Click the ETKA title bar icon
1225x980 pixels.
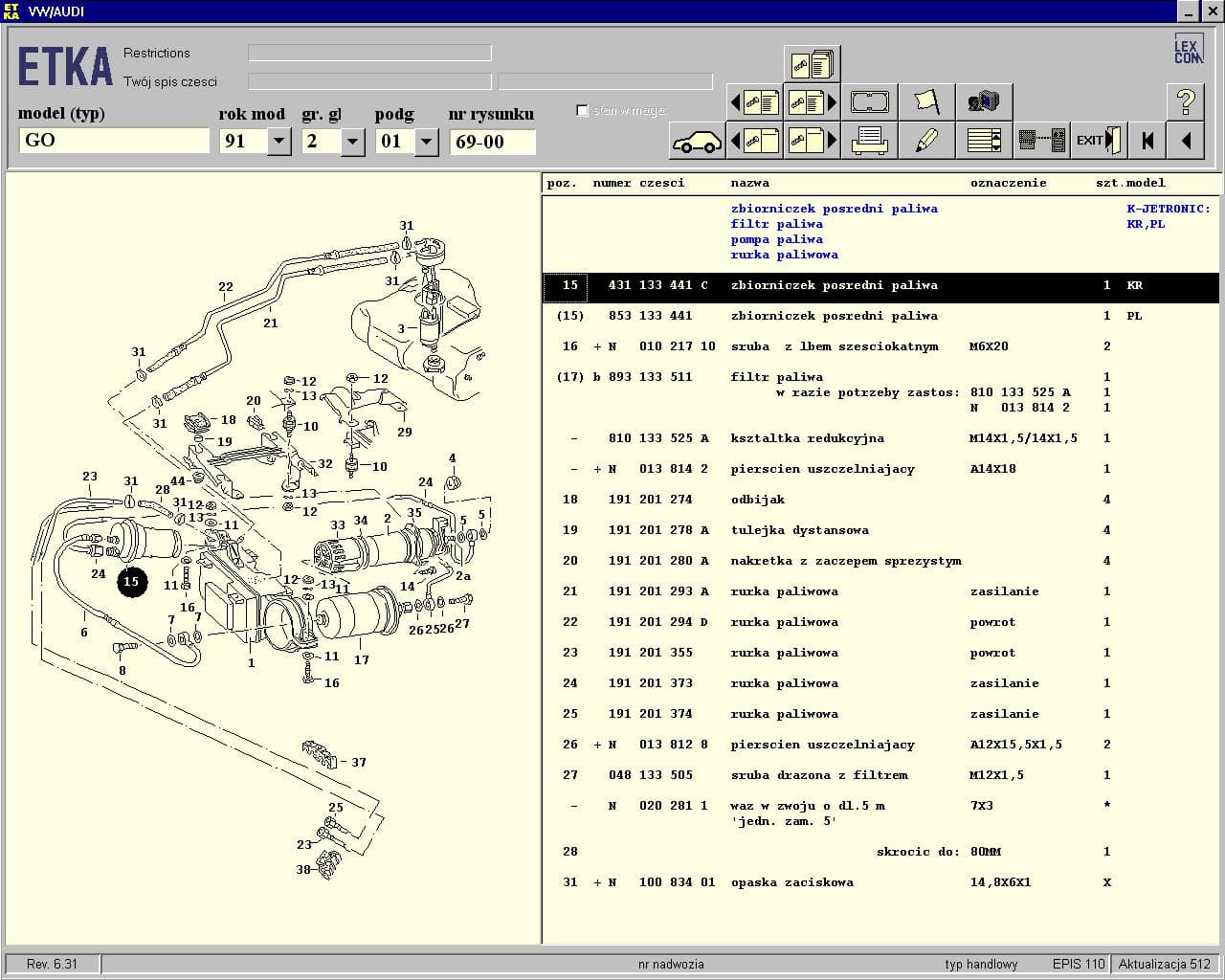pyautogui.click(x=11, y=11)
